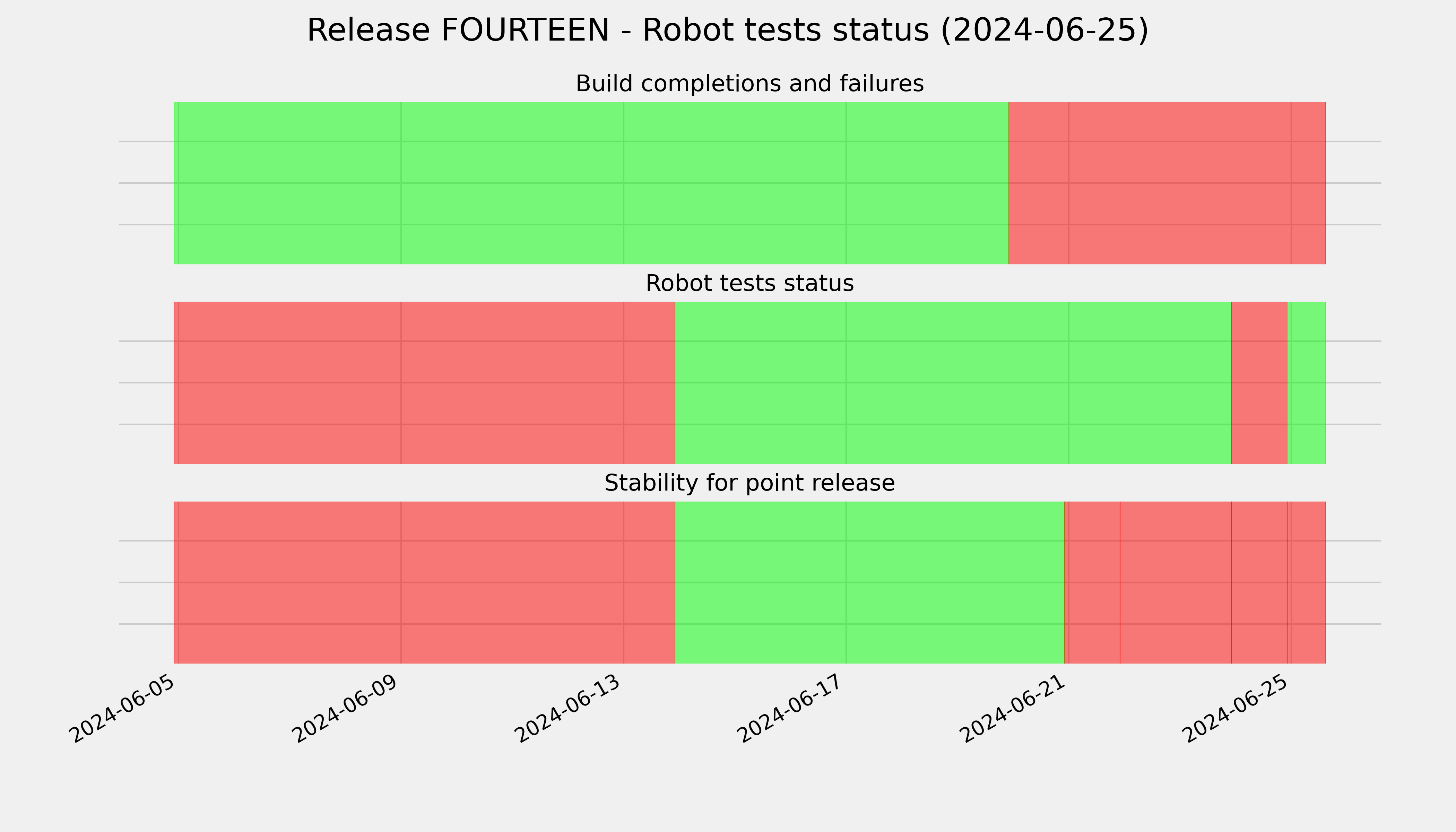Click the final green sliver in Robot tests status
The width and height of the screenshot is (1456, 832).
pos(1306,383)
